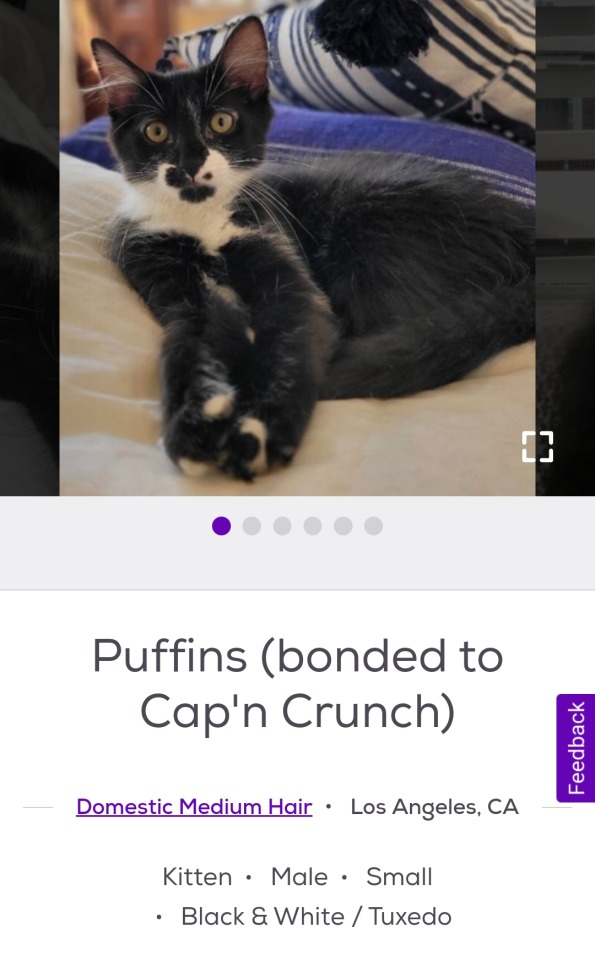Jump to the second carousel photo dot
Screen dimensions: 595x960
252,526
